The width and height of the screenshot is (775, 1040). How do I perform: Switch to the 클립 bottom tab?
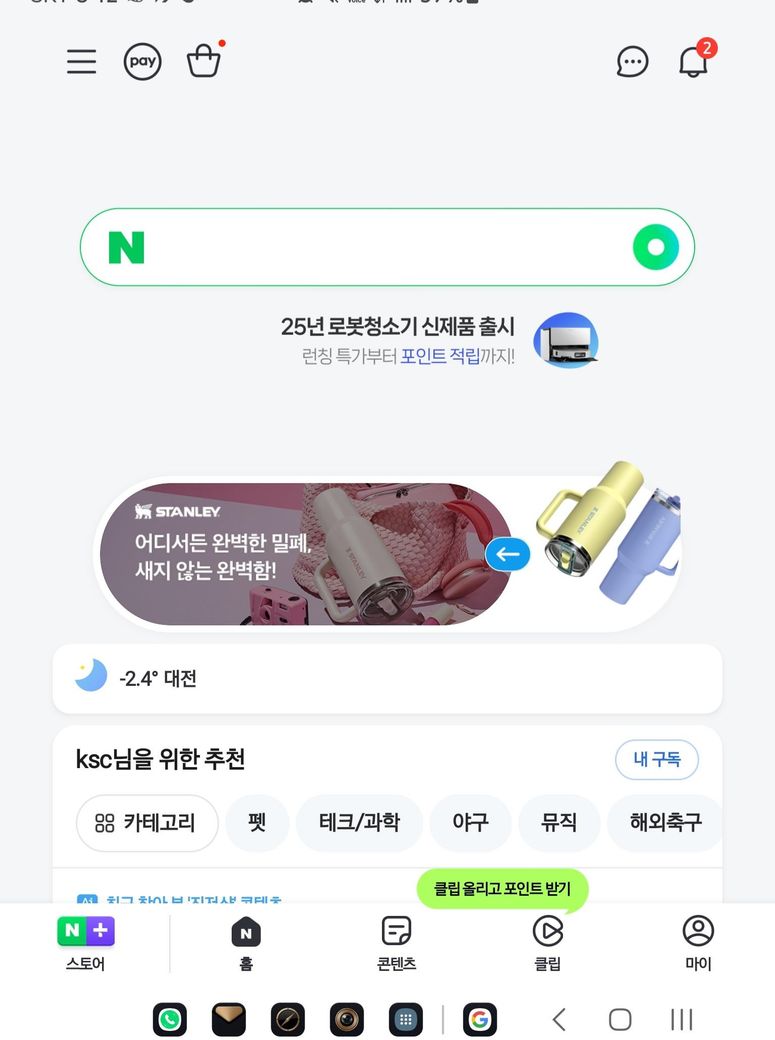(x=547, y=944)
